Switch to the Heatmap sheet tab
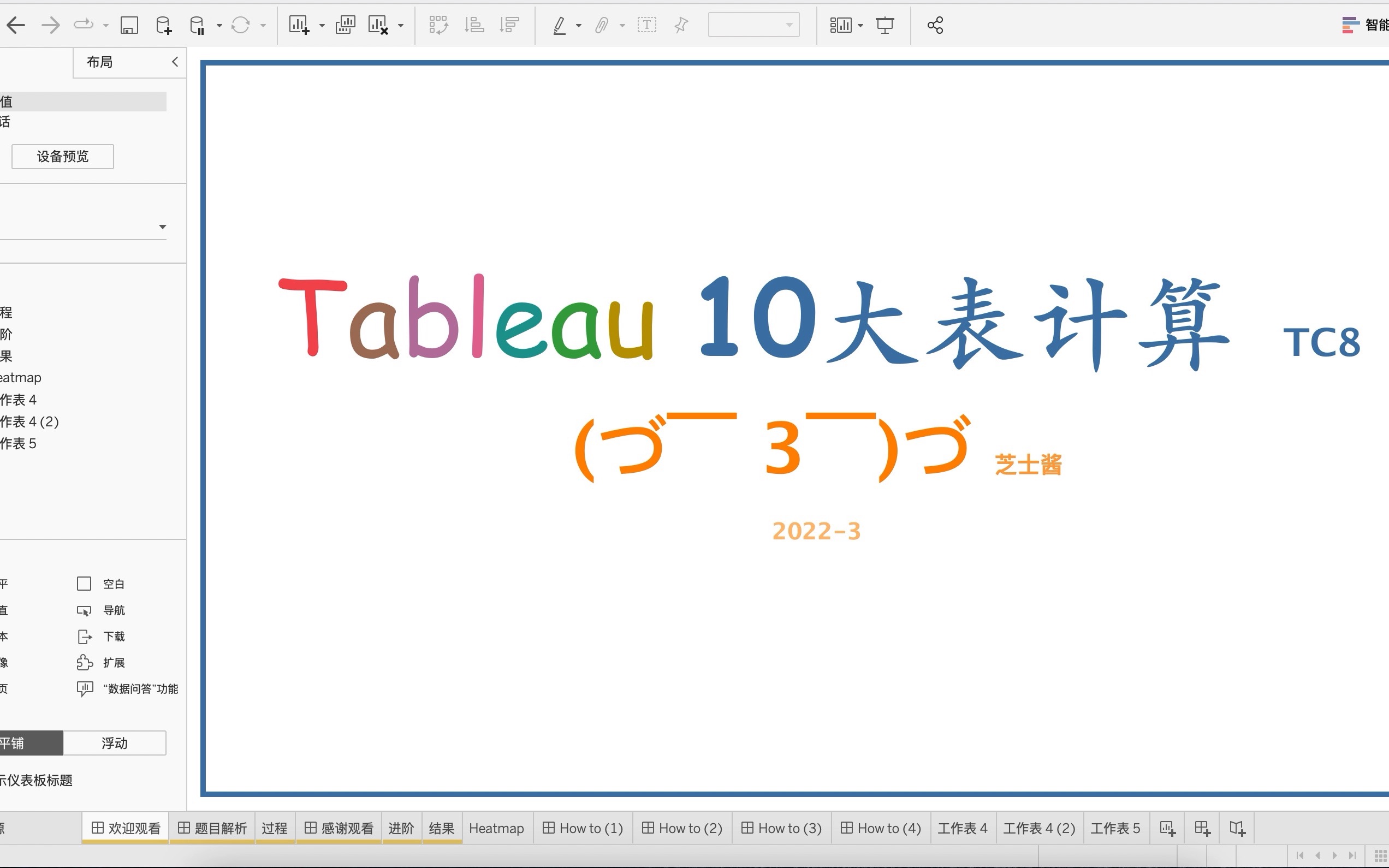The width and height of the screenshot is (1389, 868). tap(496, 827)
